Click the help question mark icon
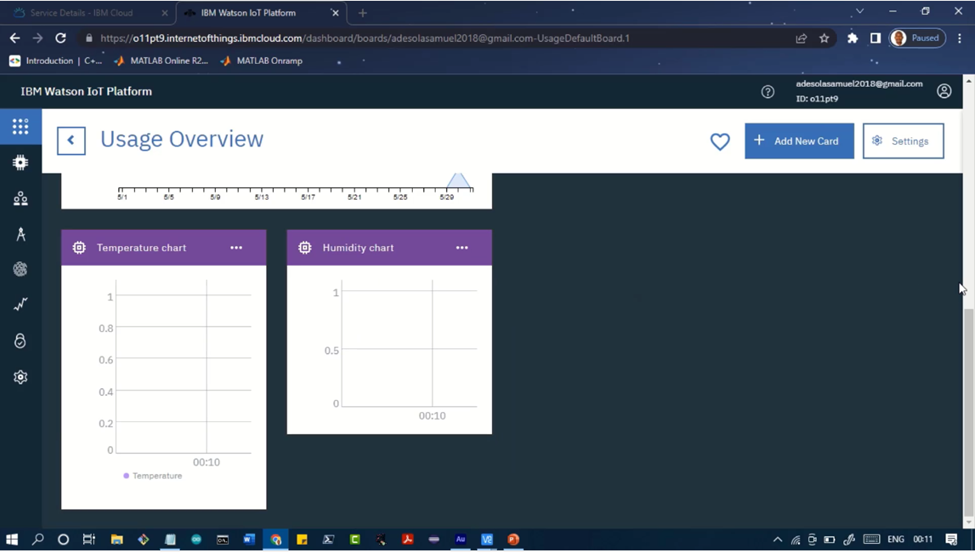Screen dimensions: 975x552 click(768, 92)
